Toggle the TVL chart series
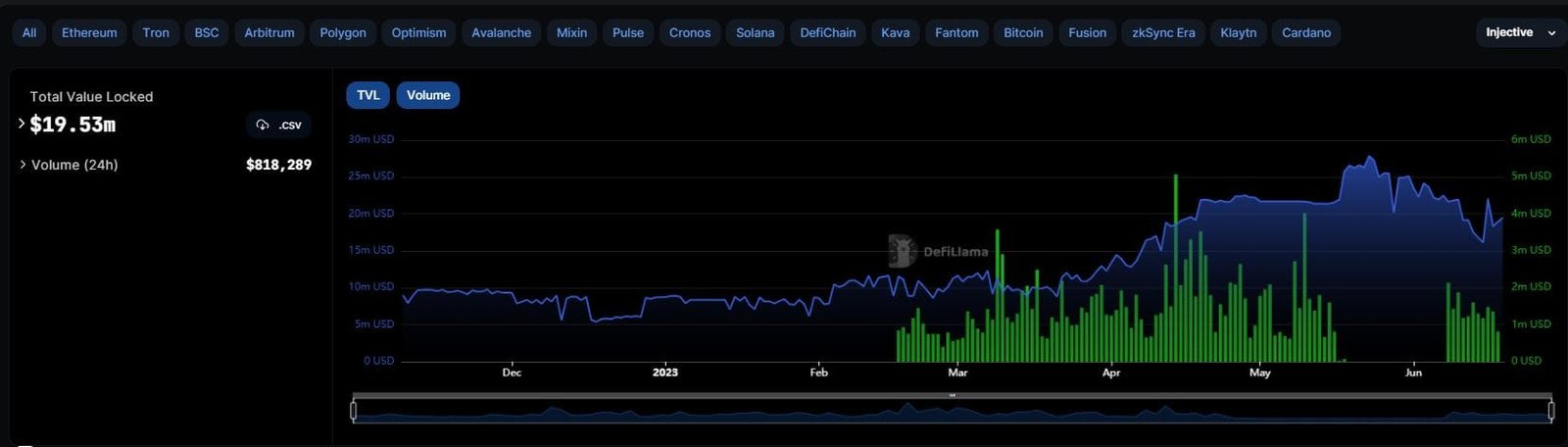The width and height of the screenshot is (1568, 447). 367,95
